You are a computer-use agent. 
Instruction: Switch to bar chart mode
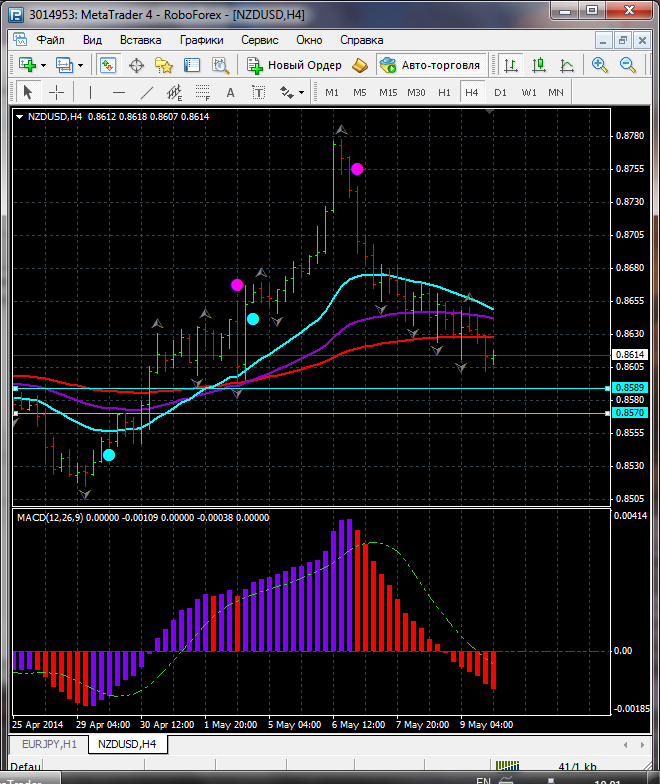tap(511, 65)
